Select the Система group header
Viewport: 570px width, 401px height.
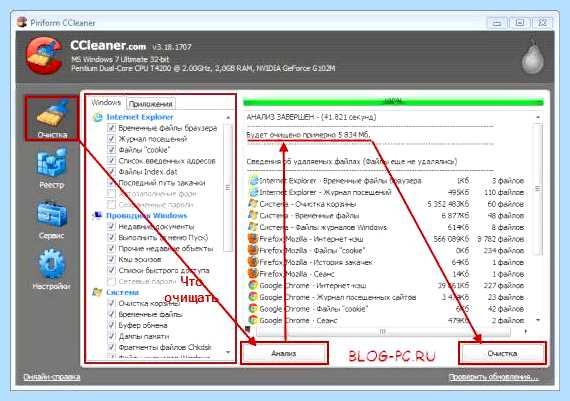tap(122, 292)
